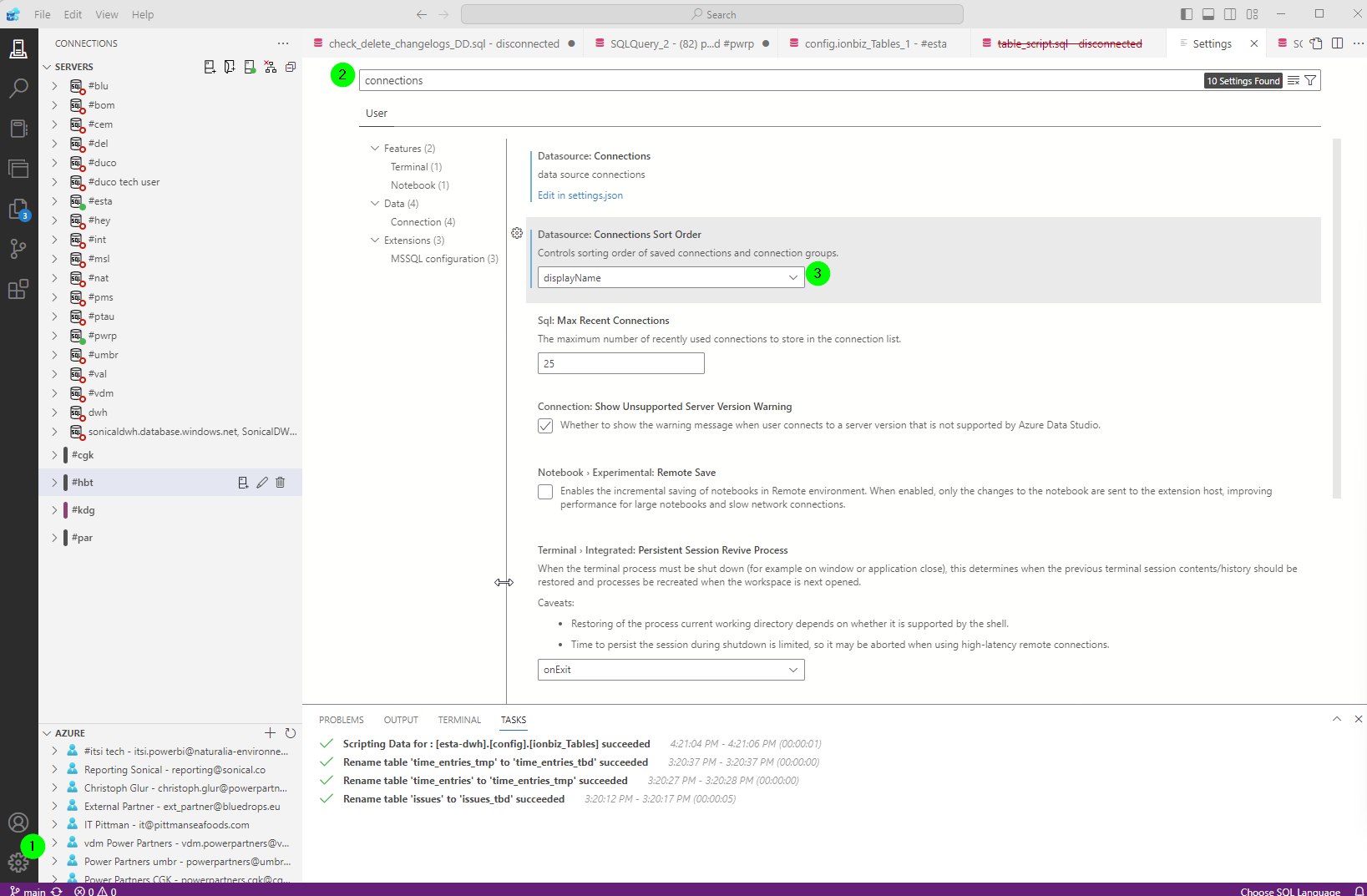
Task: Switch to check_delete_changelogs_DD.sql tab
Action: coord(443,43)
